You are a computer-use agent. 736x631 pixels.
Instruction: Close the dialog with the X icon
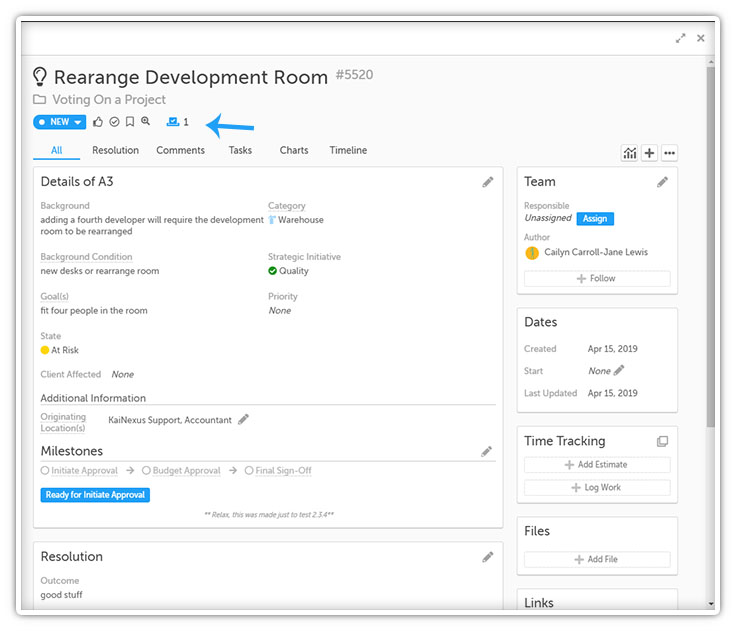[x=700, y=38]
